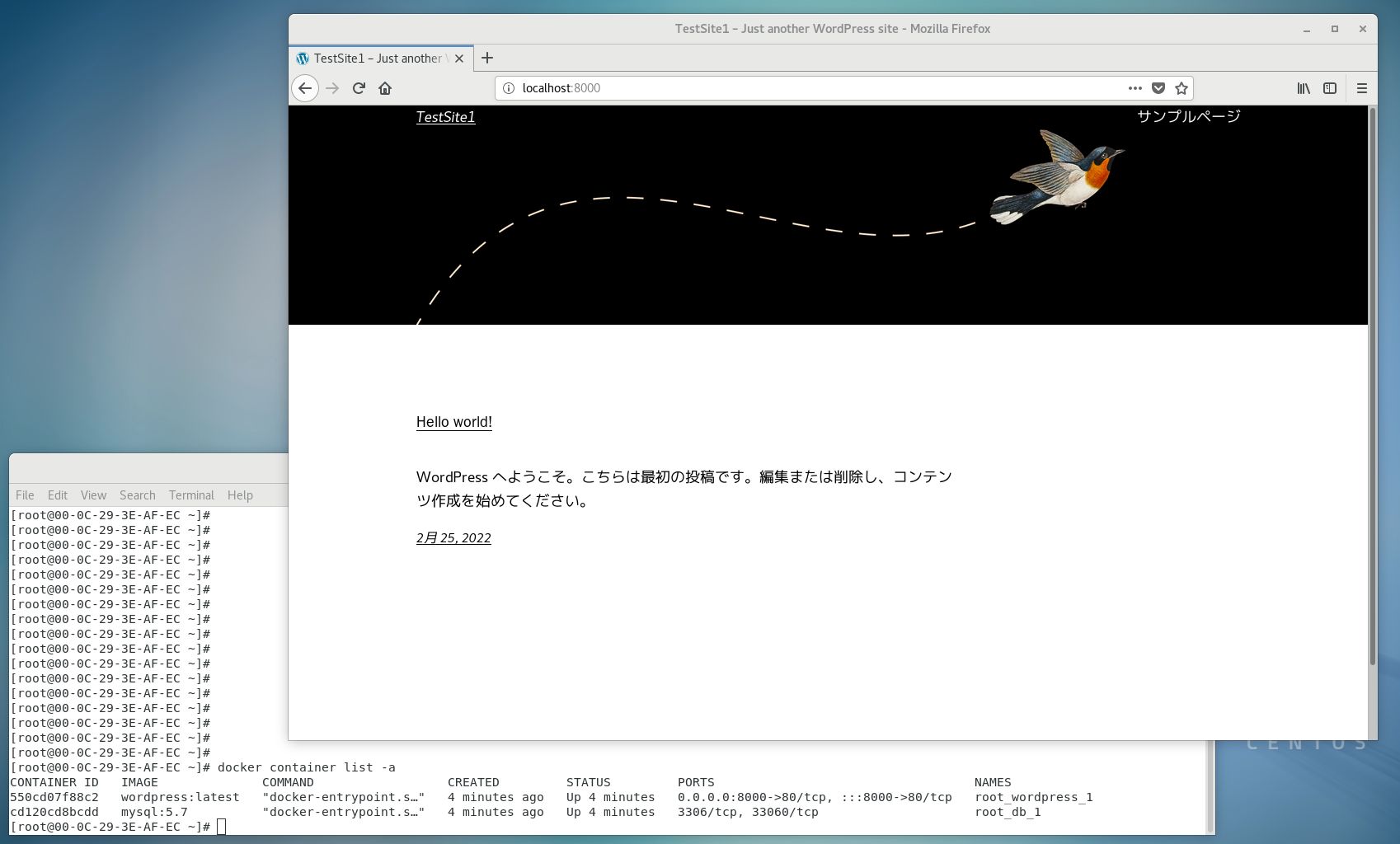Open a new tab with plus button
Viewport: 1400px width, 844px height.
coord(487,58)
